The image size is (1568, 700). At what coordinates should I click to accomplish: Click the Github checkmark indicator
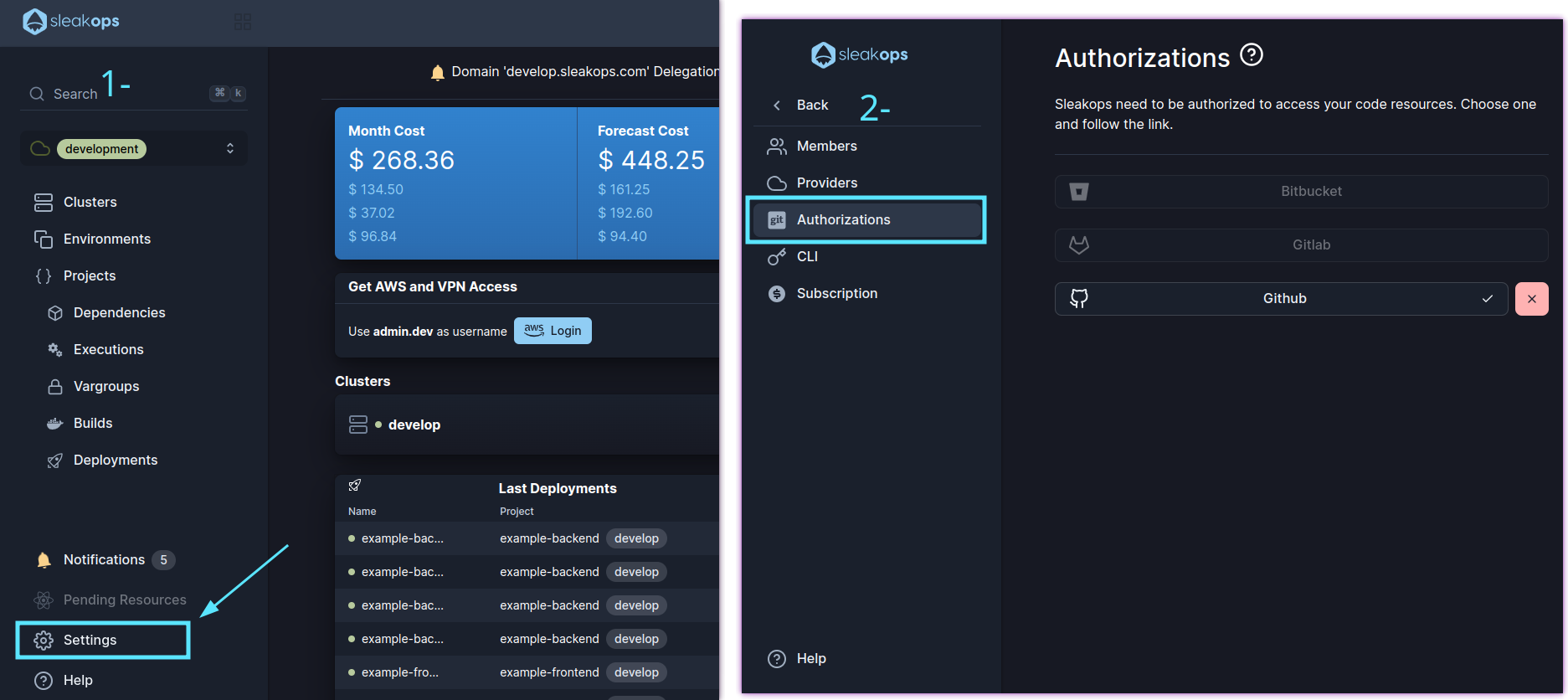(1488, 299)
